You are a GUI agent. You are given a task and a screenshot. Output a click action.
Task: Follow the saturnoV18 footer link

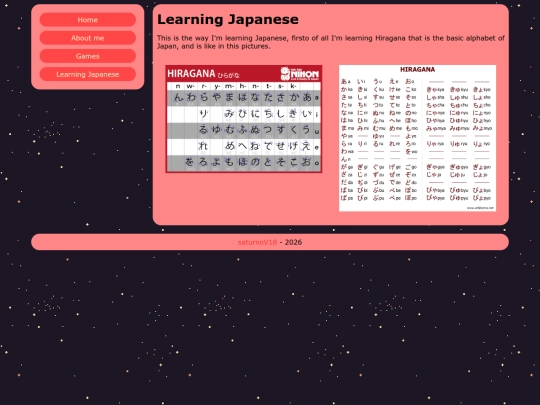tap(257, 242)
